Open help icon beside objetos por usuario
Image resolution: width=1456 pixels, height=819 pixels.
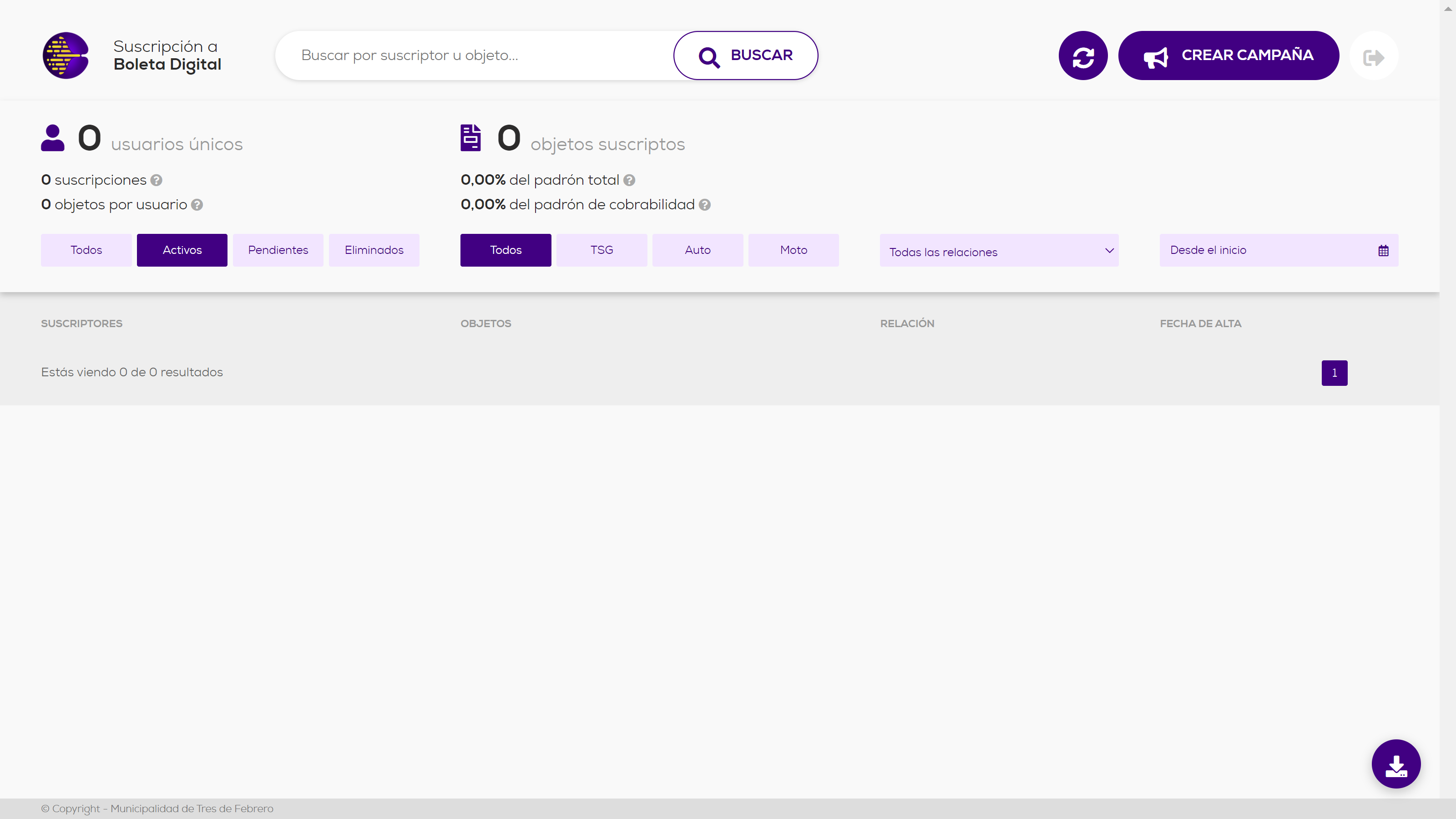point(197,205)
